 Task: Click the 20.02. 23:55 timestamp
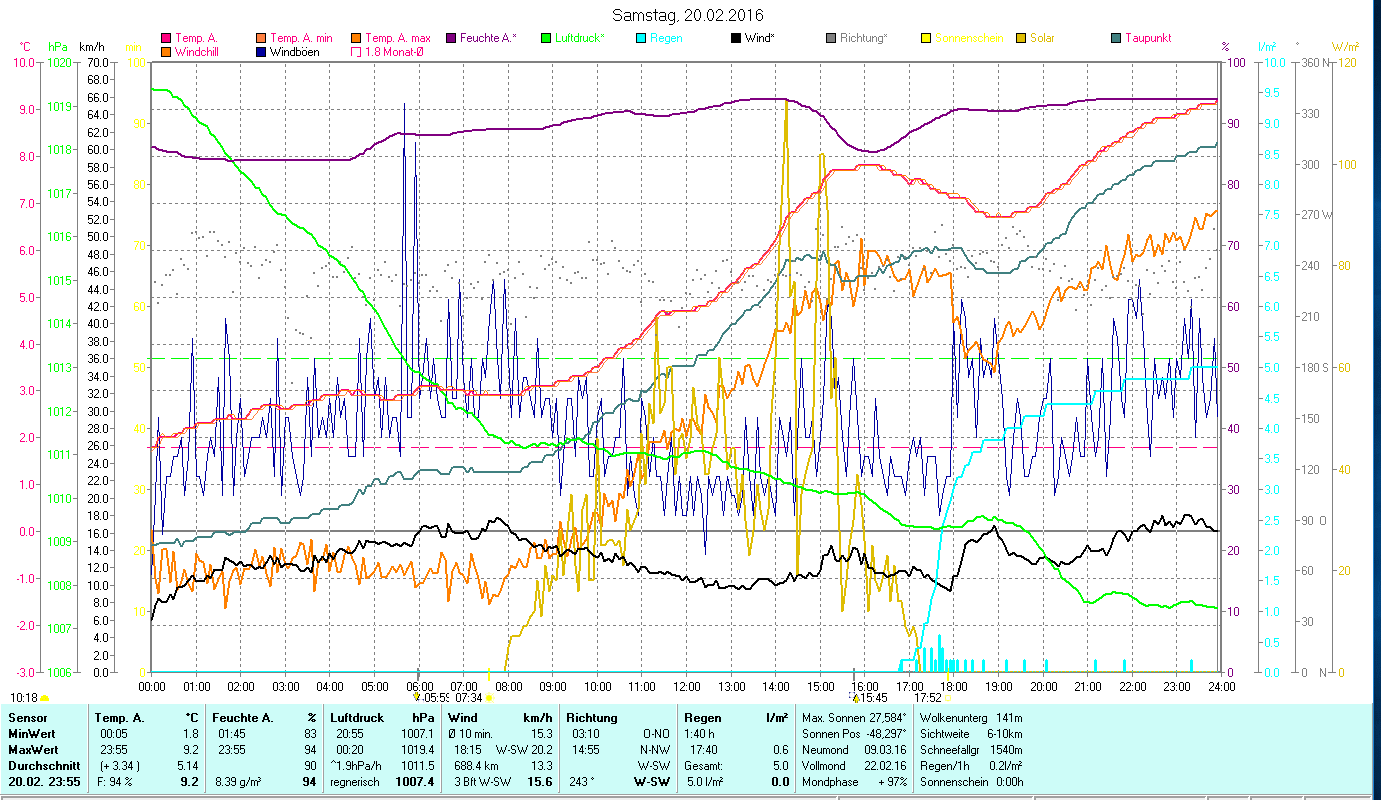click(46, 782)
